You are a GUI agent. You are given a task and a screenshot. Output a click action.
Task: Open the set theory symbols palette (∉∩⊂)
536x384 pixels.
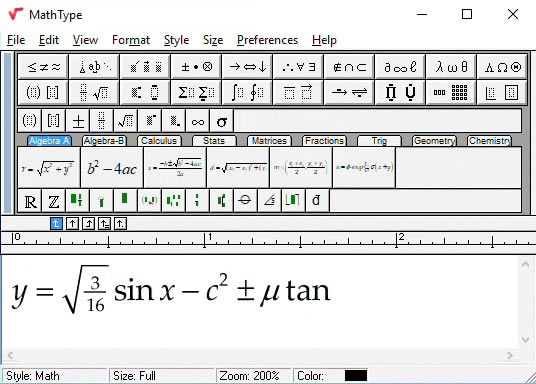(349, 66)
